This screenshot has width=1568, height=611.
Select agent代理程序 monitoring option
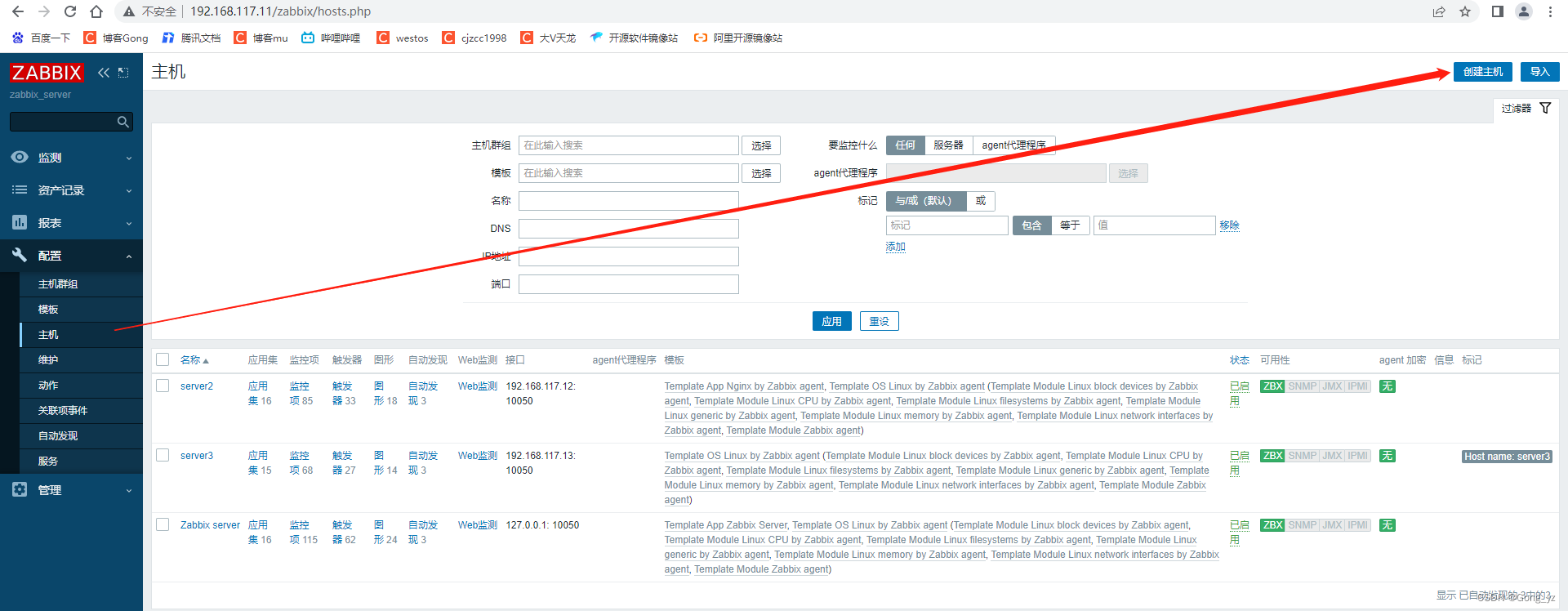point(1013,145)
